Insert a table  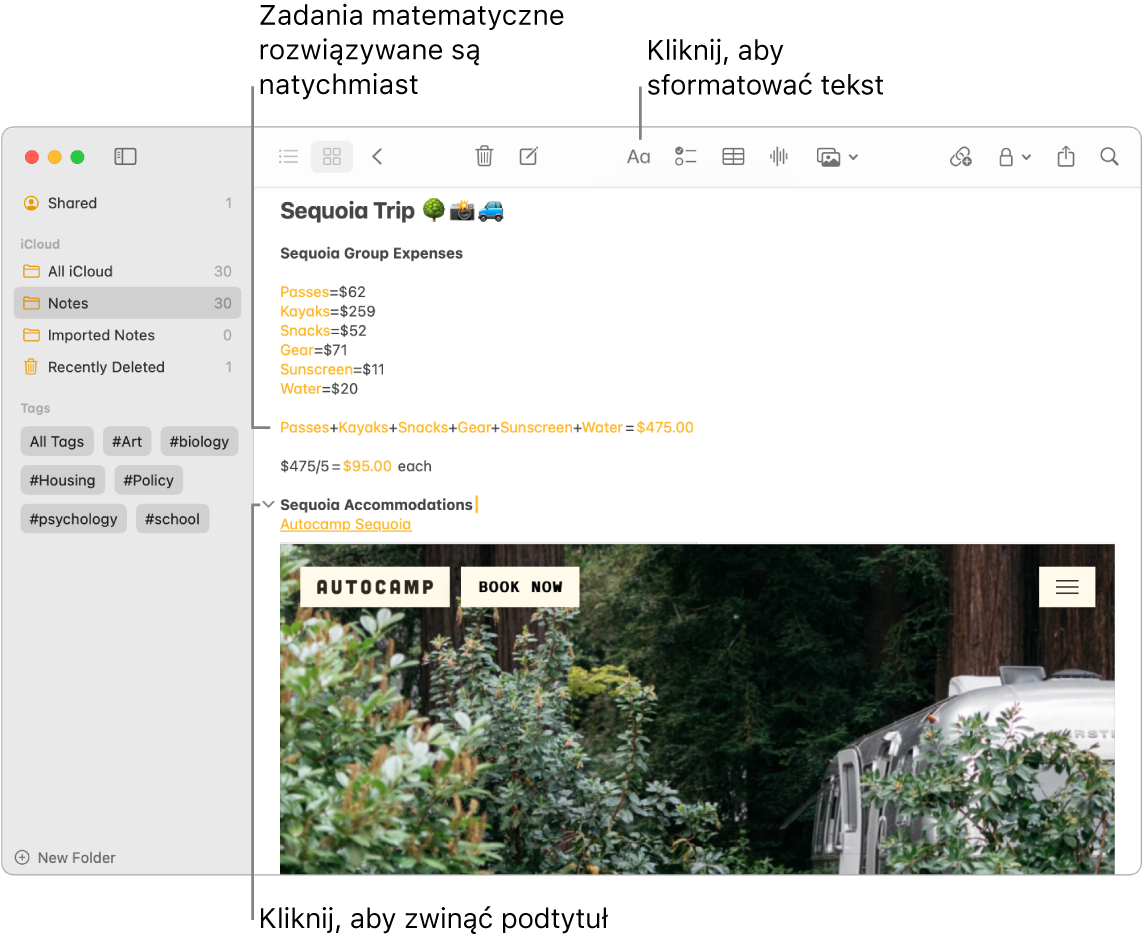coord(733,156)
